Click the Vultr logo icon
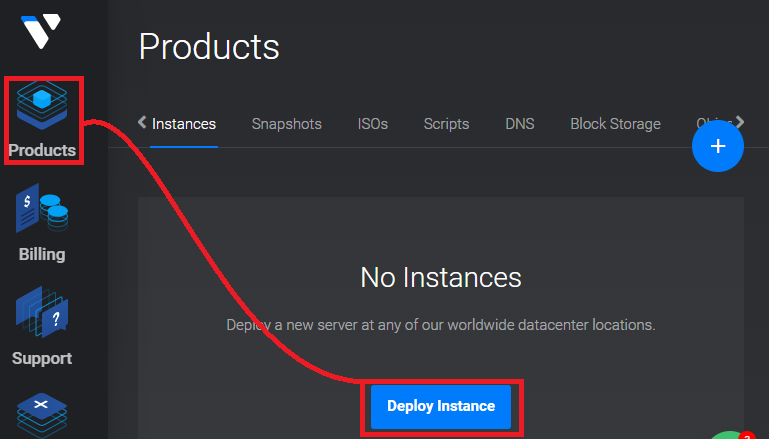Viewport: 769px width, 439px height. click(41, 31)
